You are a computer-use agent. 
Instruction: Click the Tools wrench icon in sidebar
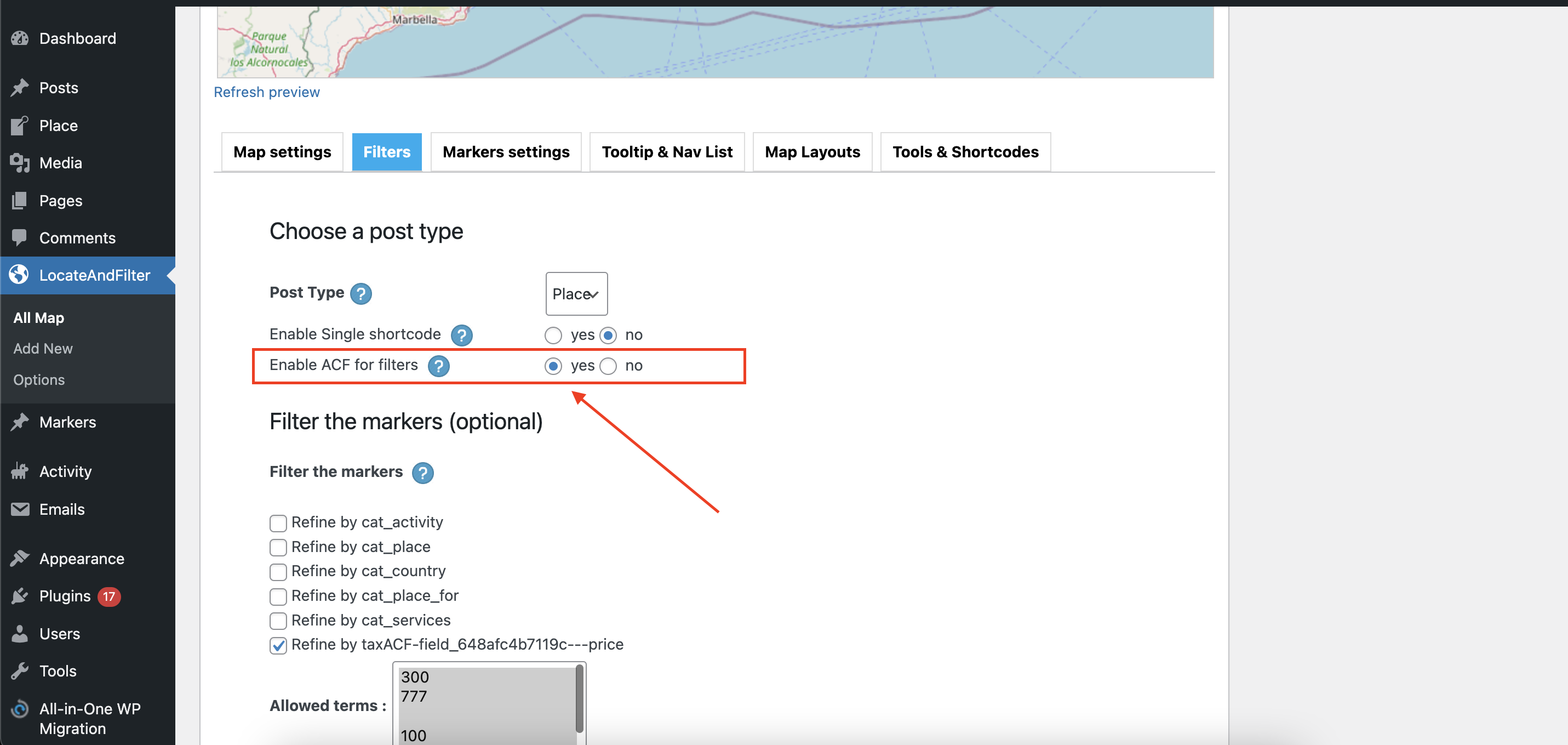point(20,672)
